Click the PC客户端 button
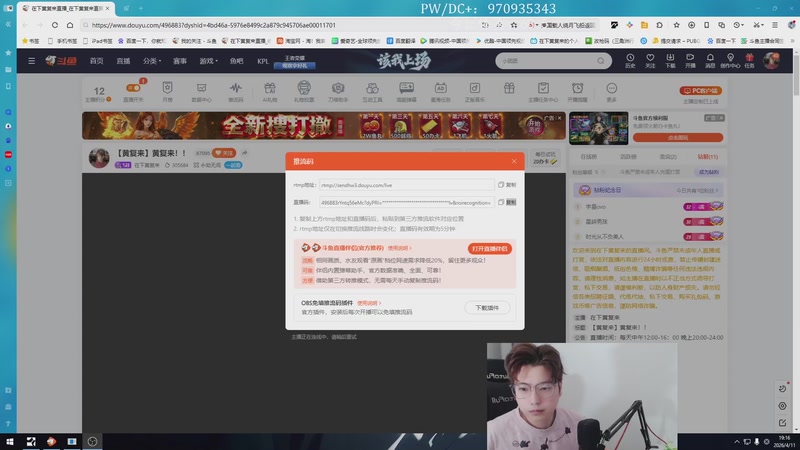Screen dimensions: 800x450 (701, 90)
